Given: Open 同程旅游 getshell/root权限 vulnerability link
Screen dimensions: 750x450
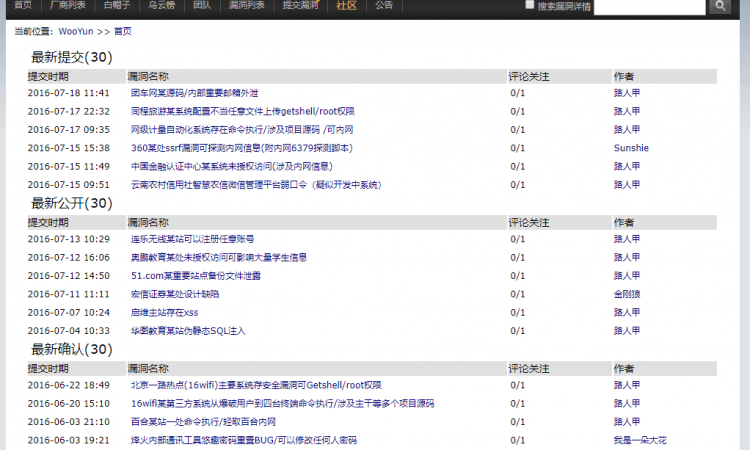Looking at the screenshot, I should point(243,111).
